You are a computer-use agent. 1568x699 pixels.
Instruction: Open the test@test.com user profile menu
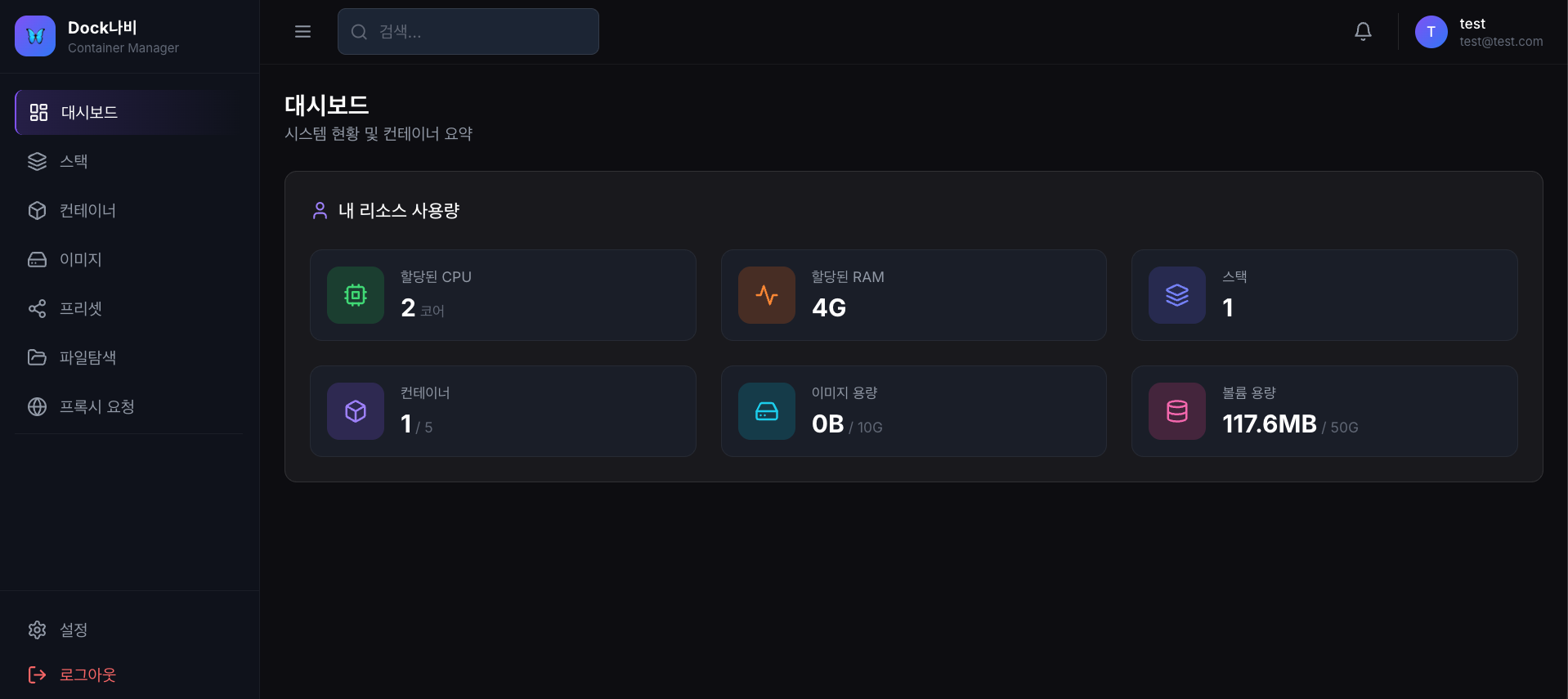coord(1500,33)
